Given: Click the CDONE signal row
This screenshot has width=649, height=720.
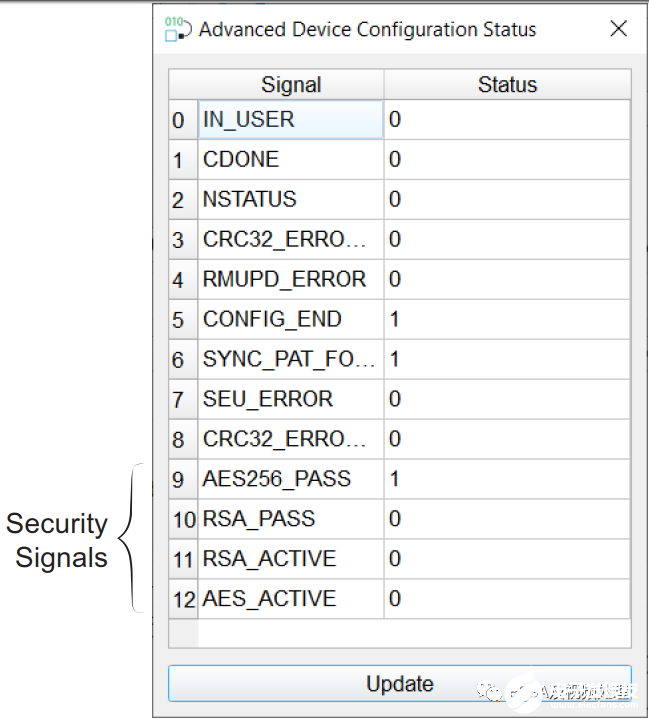Looking at the screenshot, I should click(x=290, y=160).
